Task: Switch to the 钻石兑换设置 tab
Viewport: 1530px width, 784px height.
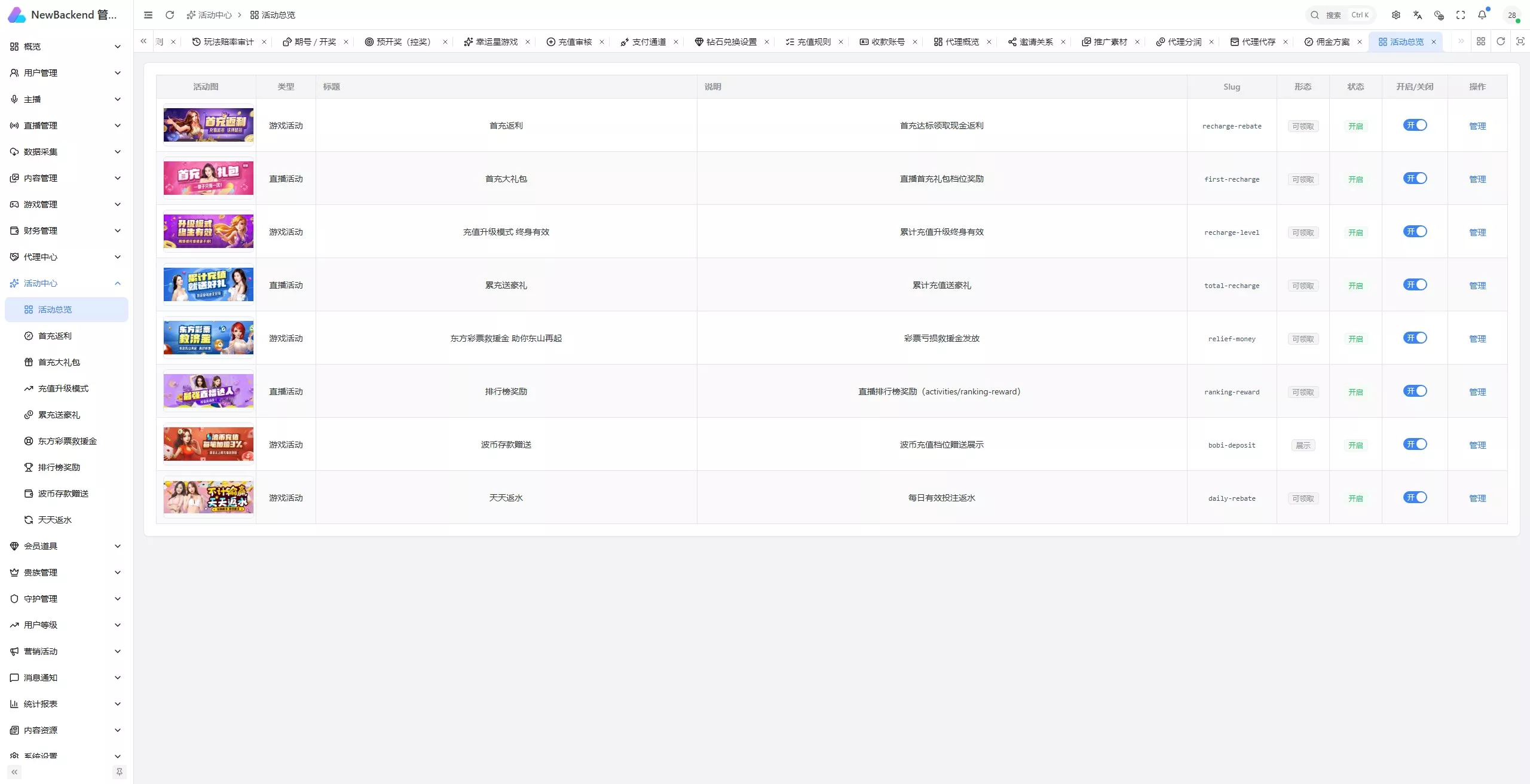Action: click(x=726, y=42)
